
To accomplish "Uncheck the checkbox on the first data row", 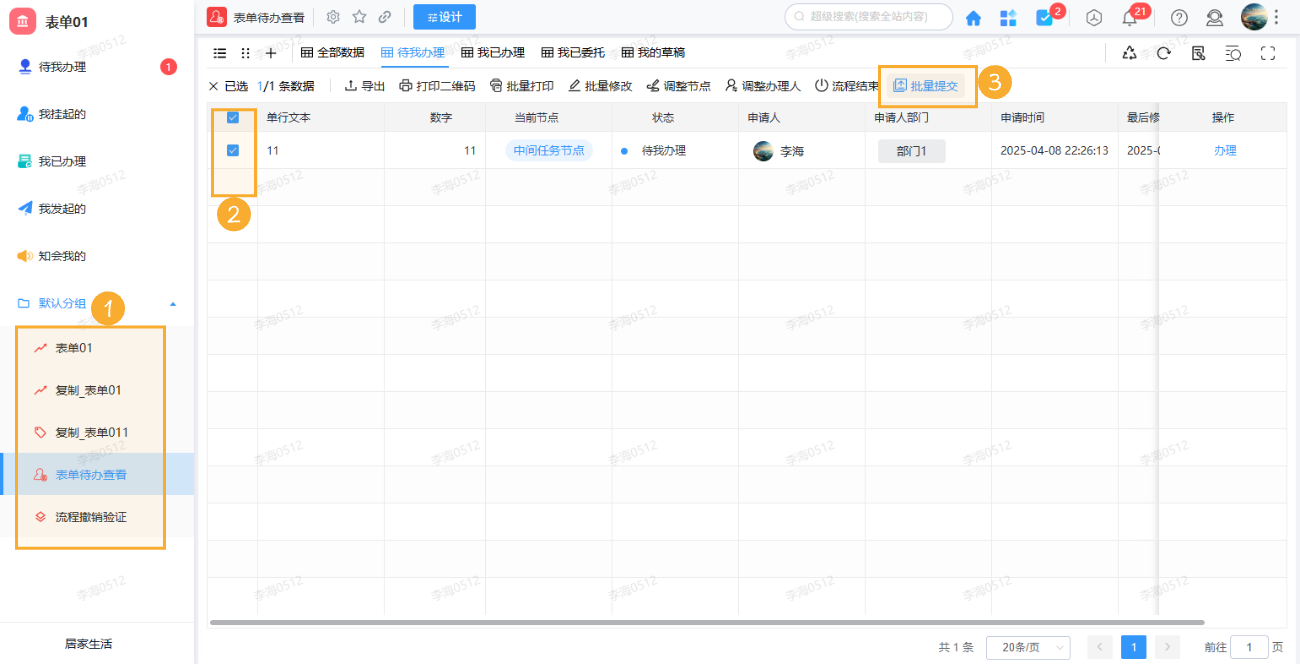I will pyautogui.click(x=233, y=150).
